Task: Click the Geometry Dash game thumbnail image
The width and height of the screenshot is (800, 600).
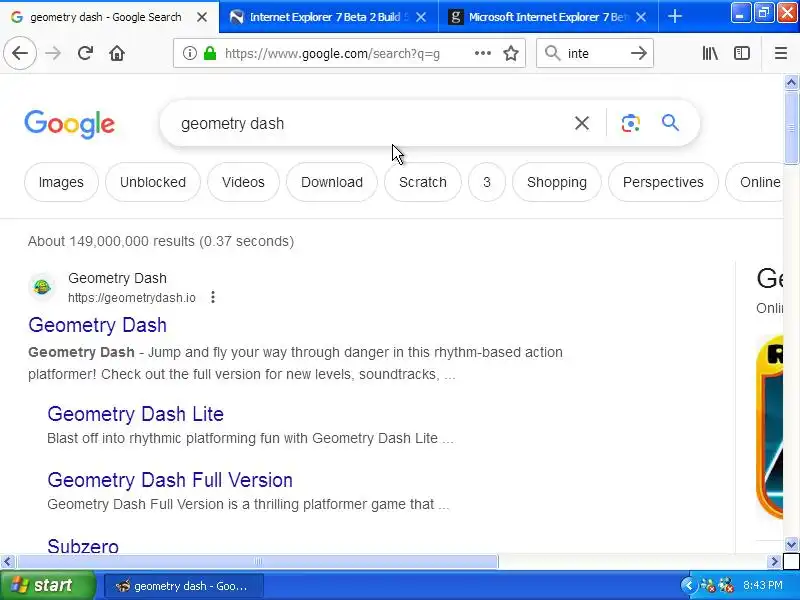Action: pyautogui.click(x=769, y=427)
